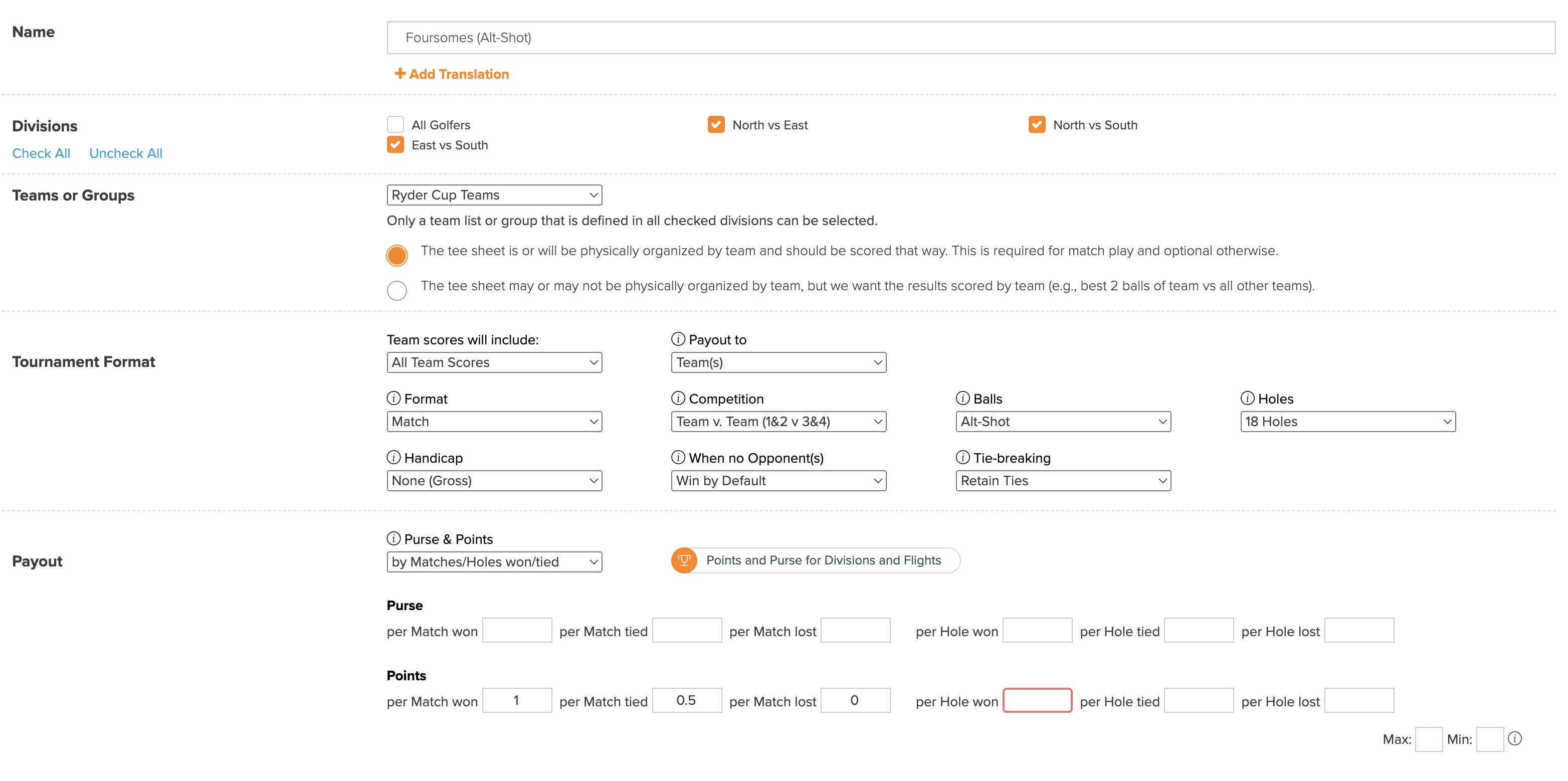
Task: Click the Competition info icon
Action: [678, 398]
